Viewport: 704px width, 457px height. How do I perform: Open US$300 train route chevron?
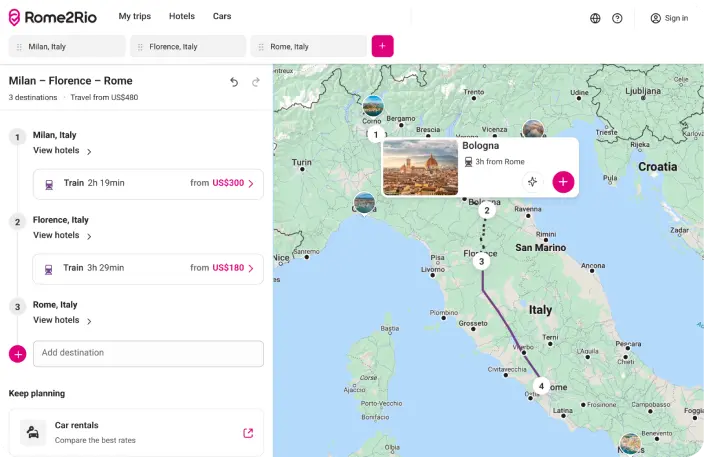[x=251, y=183]
